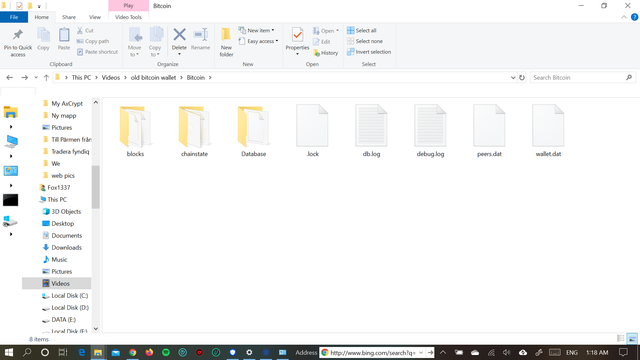
Task: Select the chainstate folder
Action: [194, 131]
